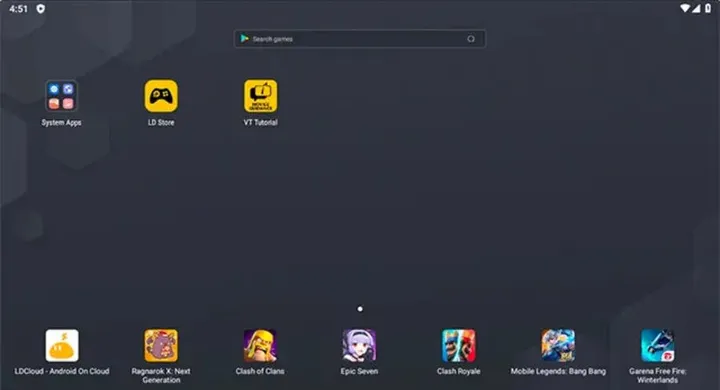Tap the Google Play logo in search bar
Viewport: 720px width, 390px height.
pos(245,39)
